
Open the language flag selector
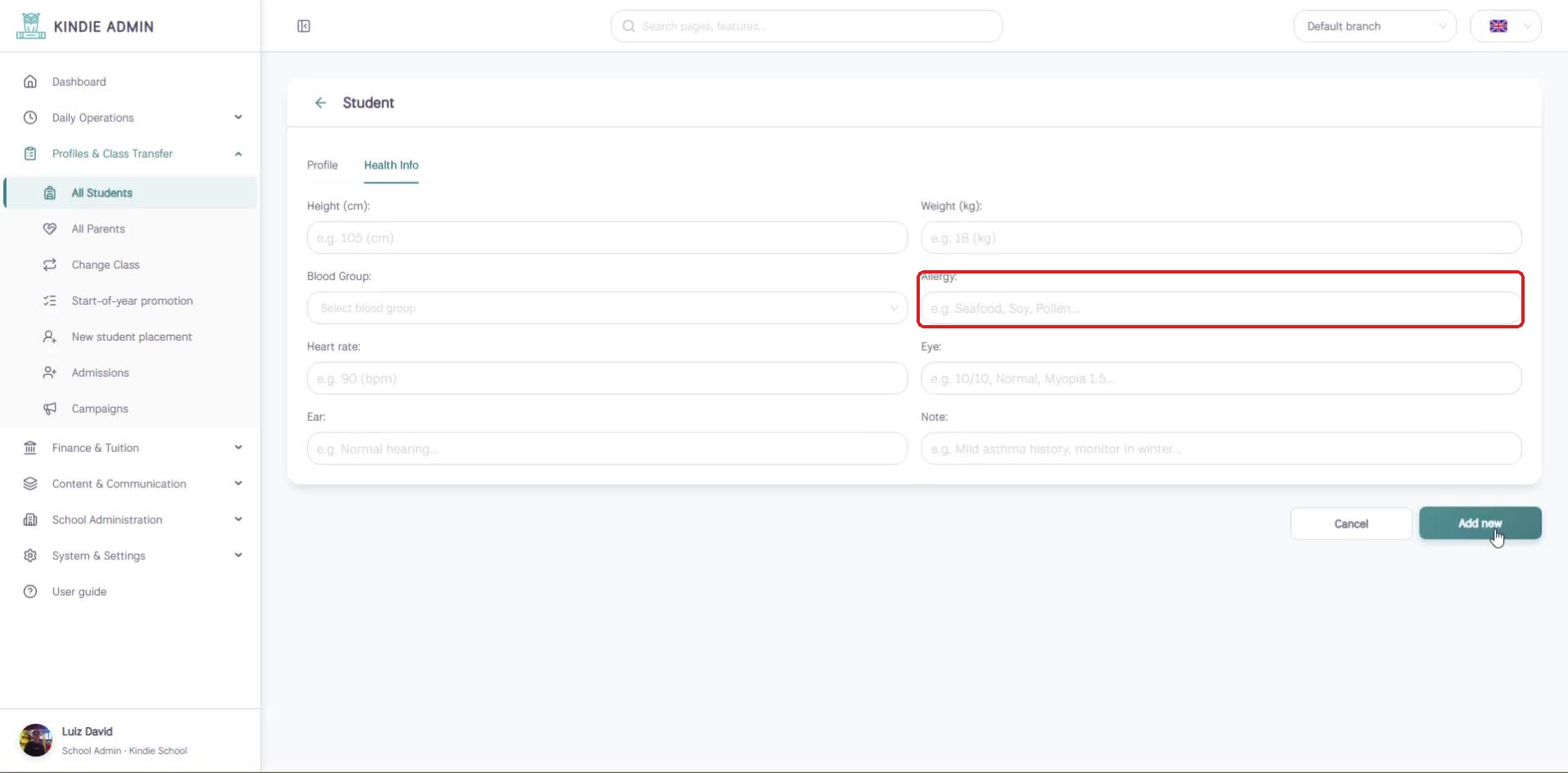[1506, 26]
